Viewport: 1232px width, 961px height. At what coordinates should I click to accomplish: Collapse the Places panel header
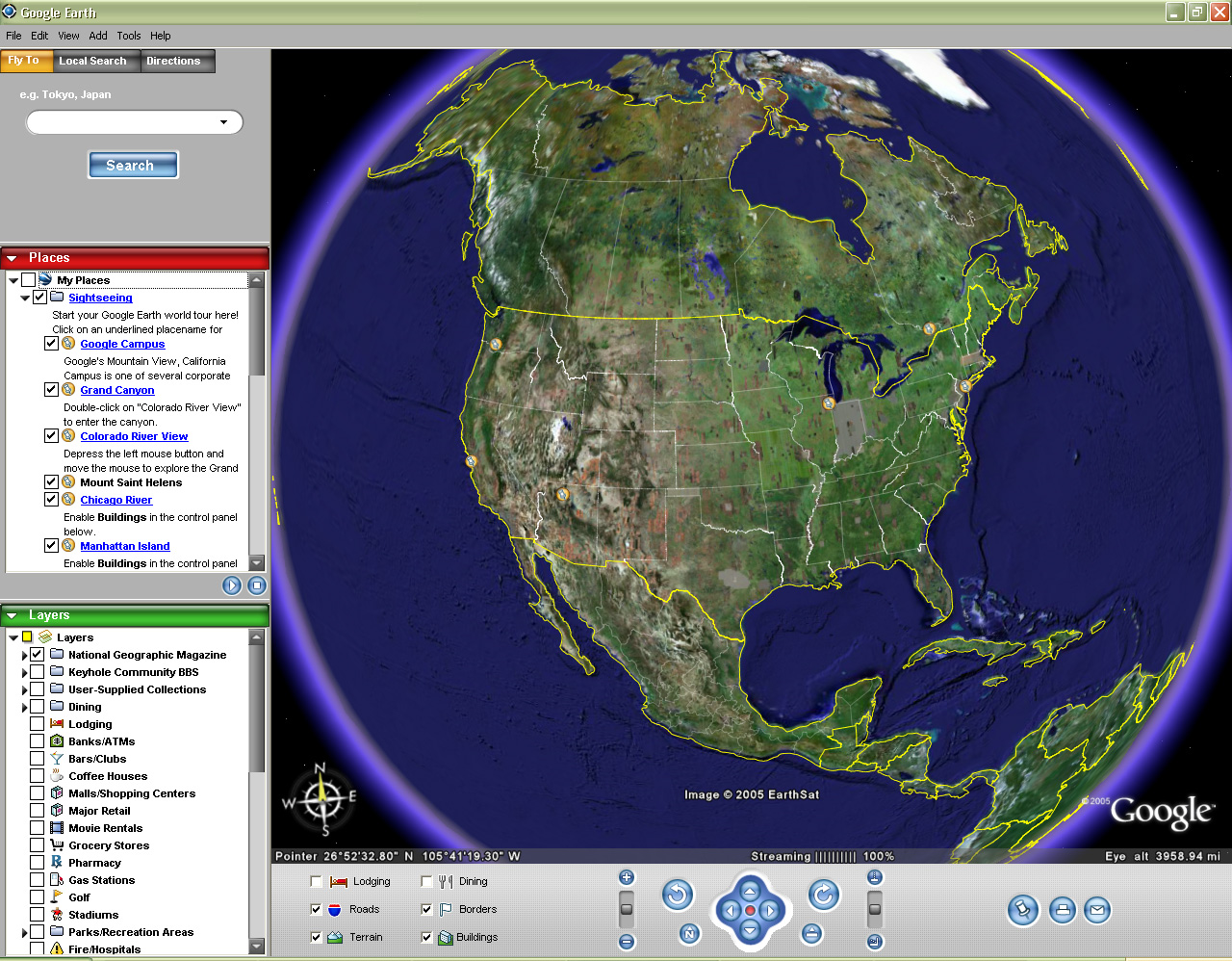pyautogui.click(x=13, y=258)
